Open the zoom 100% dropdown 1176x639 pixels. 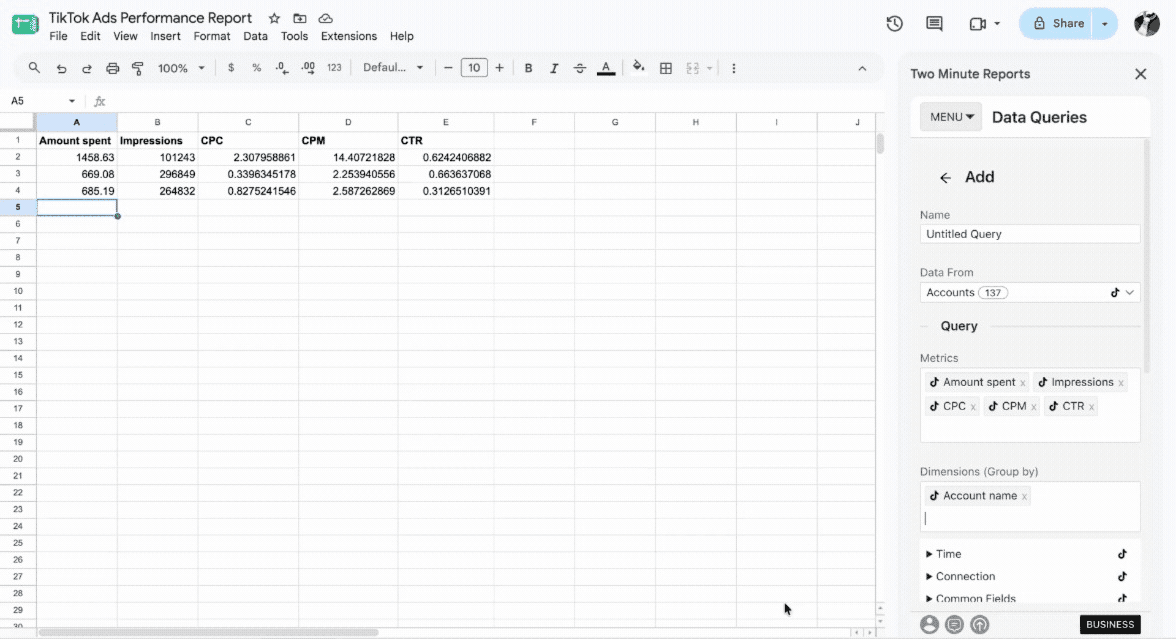[x=182, y=68]
